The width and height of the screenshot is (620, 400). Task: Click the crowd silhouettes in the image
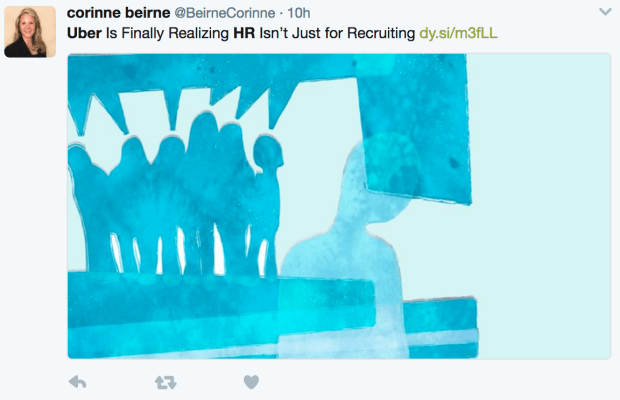coord(174,194)
